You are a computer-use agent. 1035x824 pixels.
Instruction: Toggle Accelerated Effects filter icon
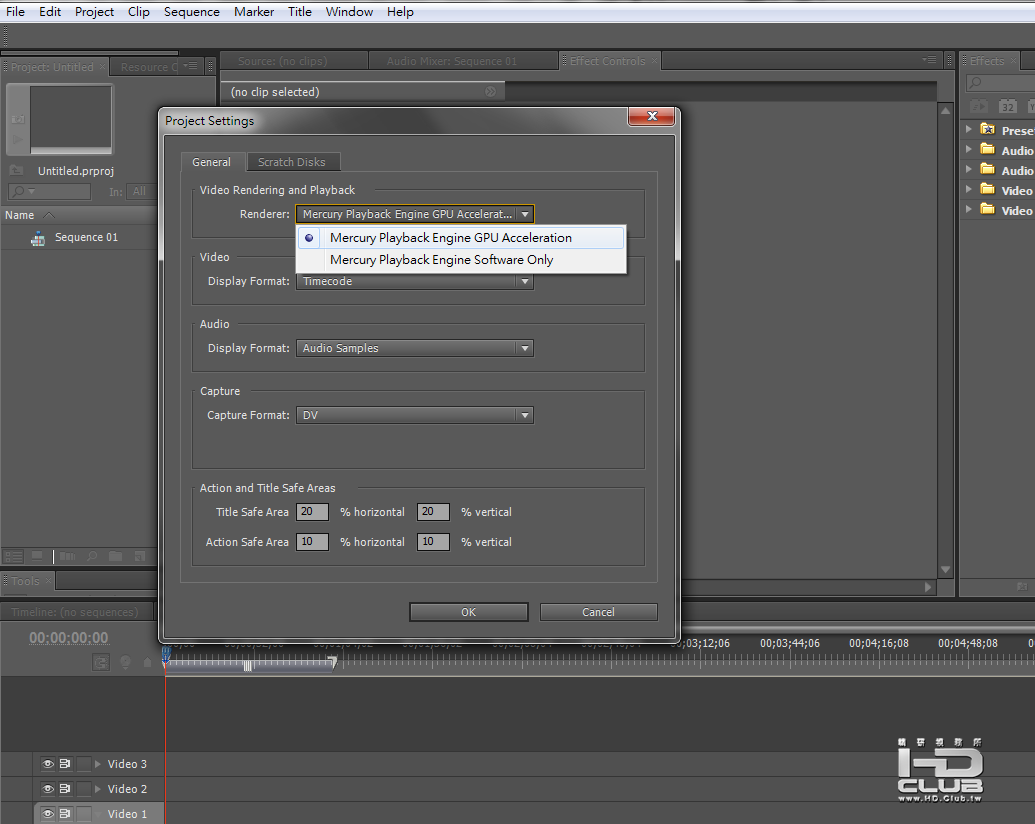978,106
